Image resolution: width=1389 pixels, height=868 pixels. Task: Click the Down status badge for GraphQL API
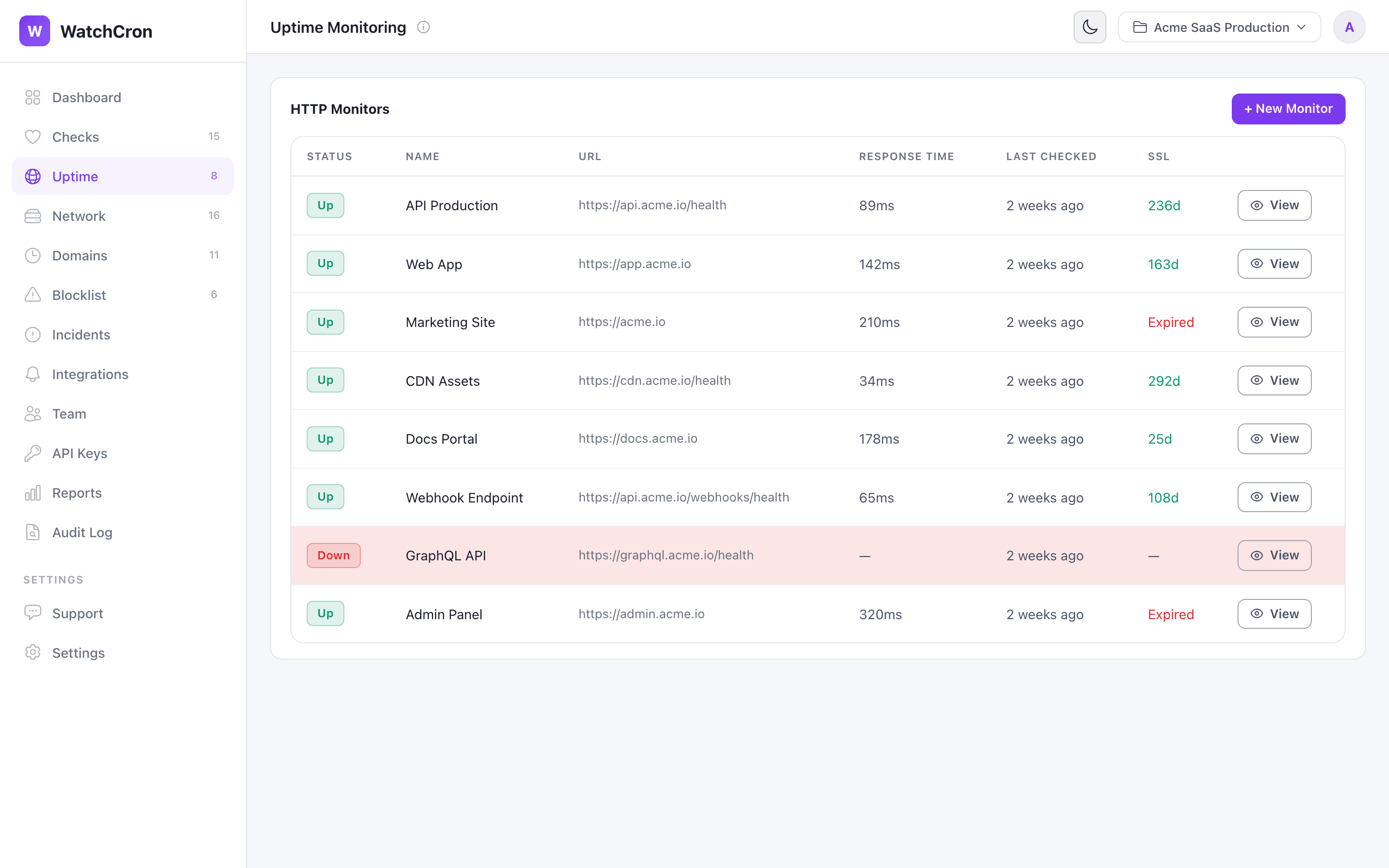point(333,555)
